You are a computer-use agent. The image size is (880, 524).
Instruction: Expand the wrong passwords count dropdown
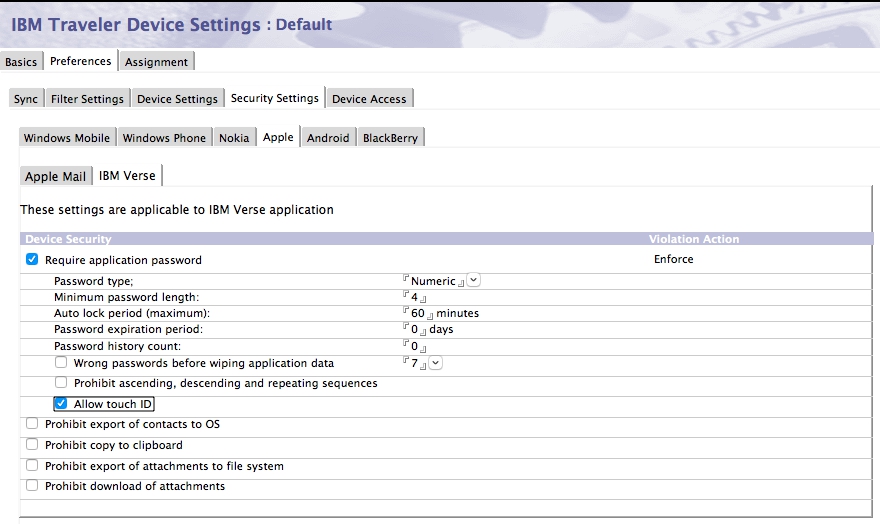pyautogui.click(x=436, y=362)
